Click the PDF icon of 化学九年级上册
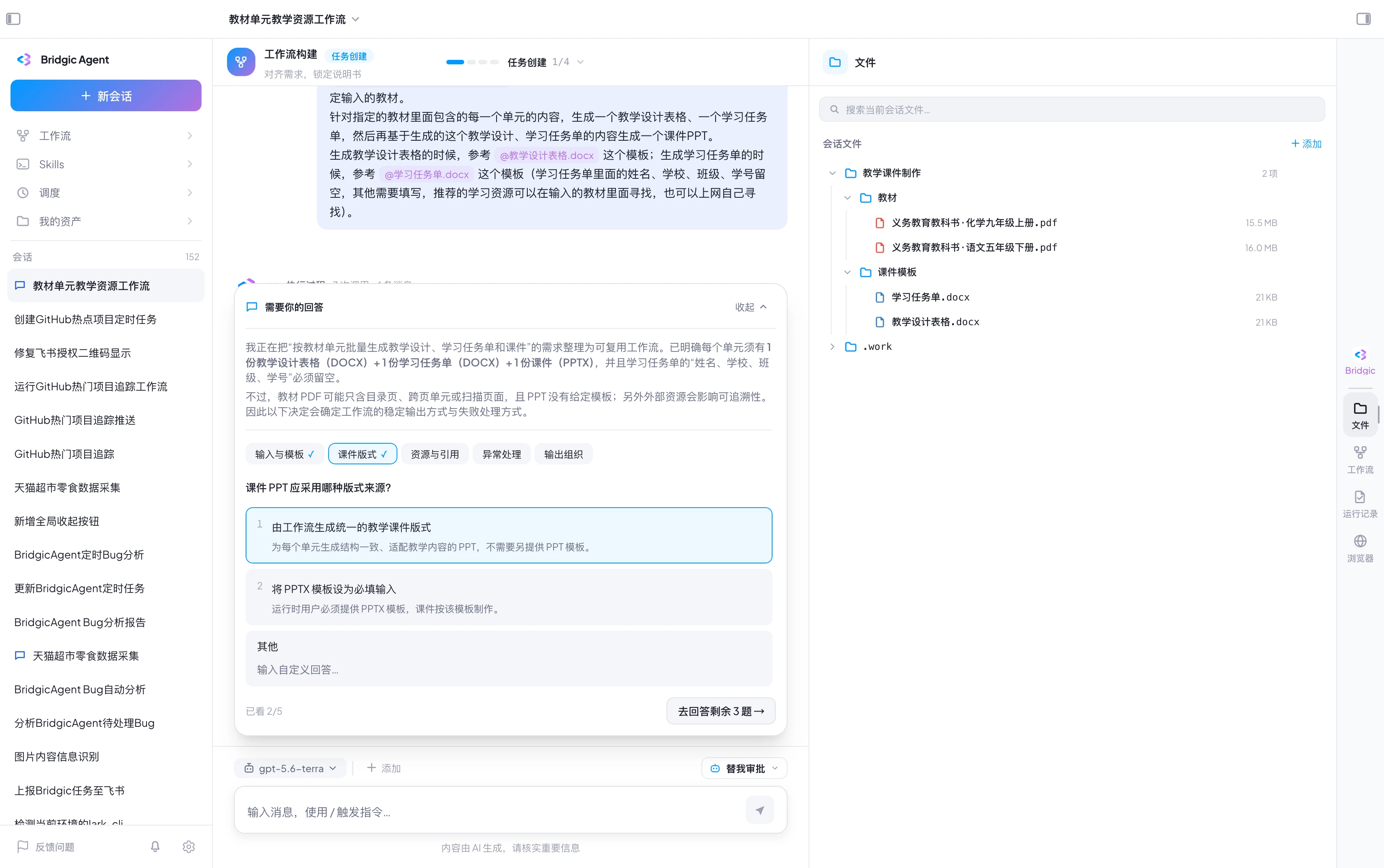Screen dimensions: 1384x868 tap(879, 223)
